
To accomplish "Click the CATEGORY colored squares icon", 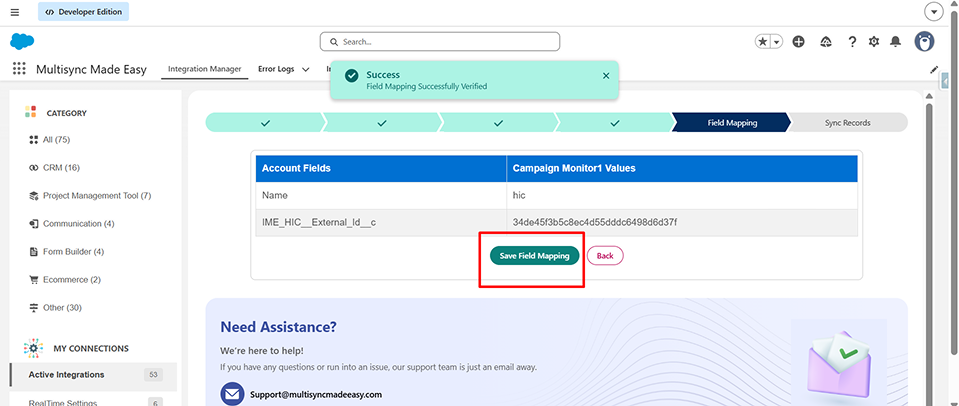I will [x=31, y=112].
